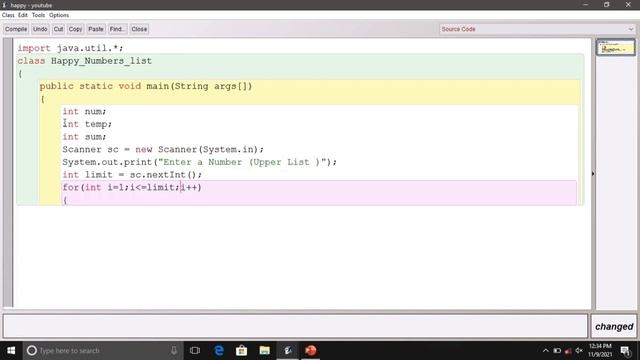Click the battery status tray icon

557,351
